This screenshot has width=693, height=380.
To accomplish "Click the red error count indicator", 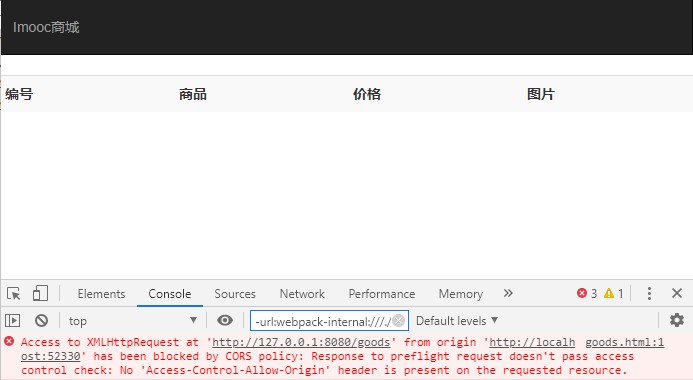I will (x=587, y=293).
